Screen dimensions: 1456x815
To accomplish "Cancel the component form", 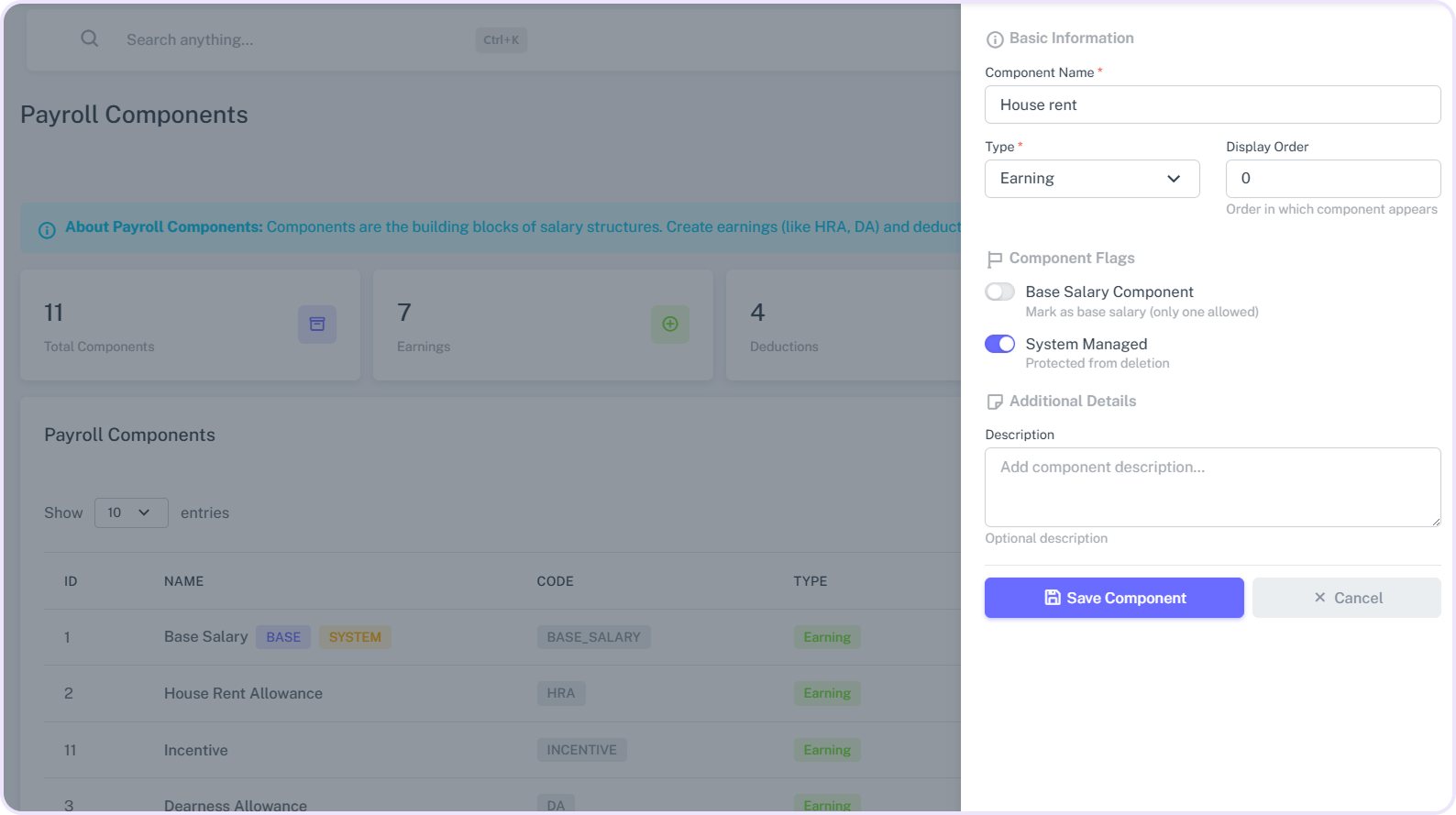I will (1346, 598).
